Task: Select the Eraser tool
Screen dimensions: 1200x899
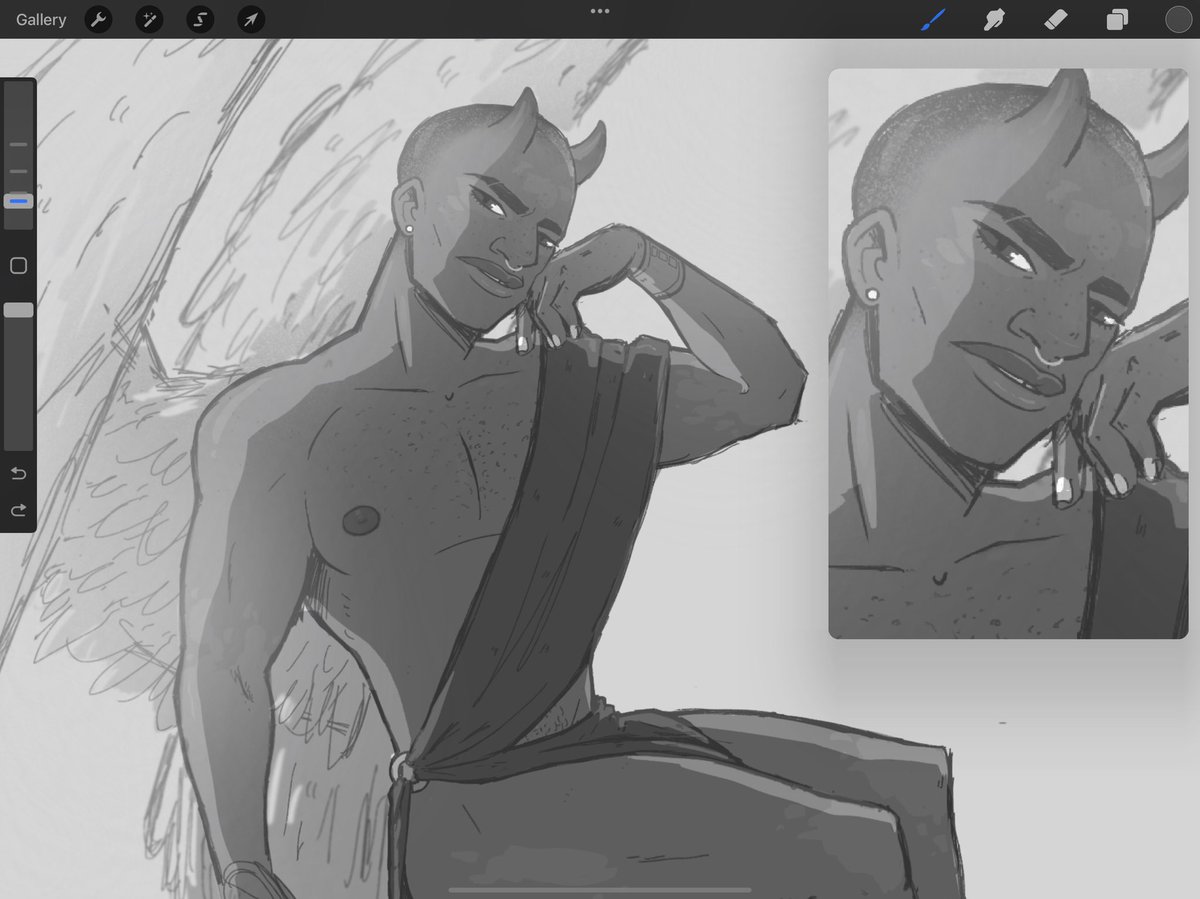Action: (1056, 19)
